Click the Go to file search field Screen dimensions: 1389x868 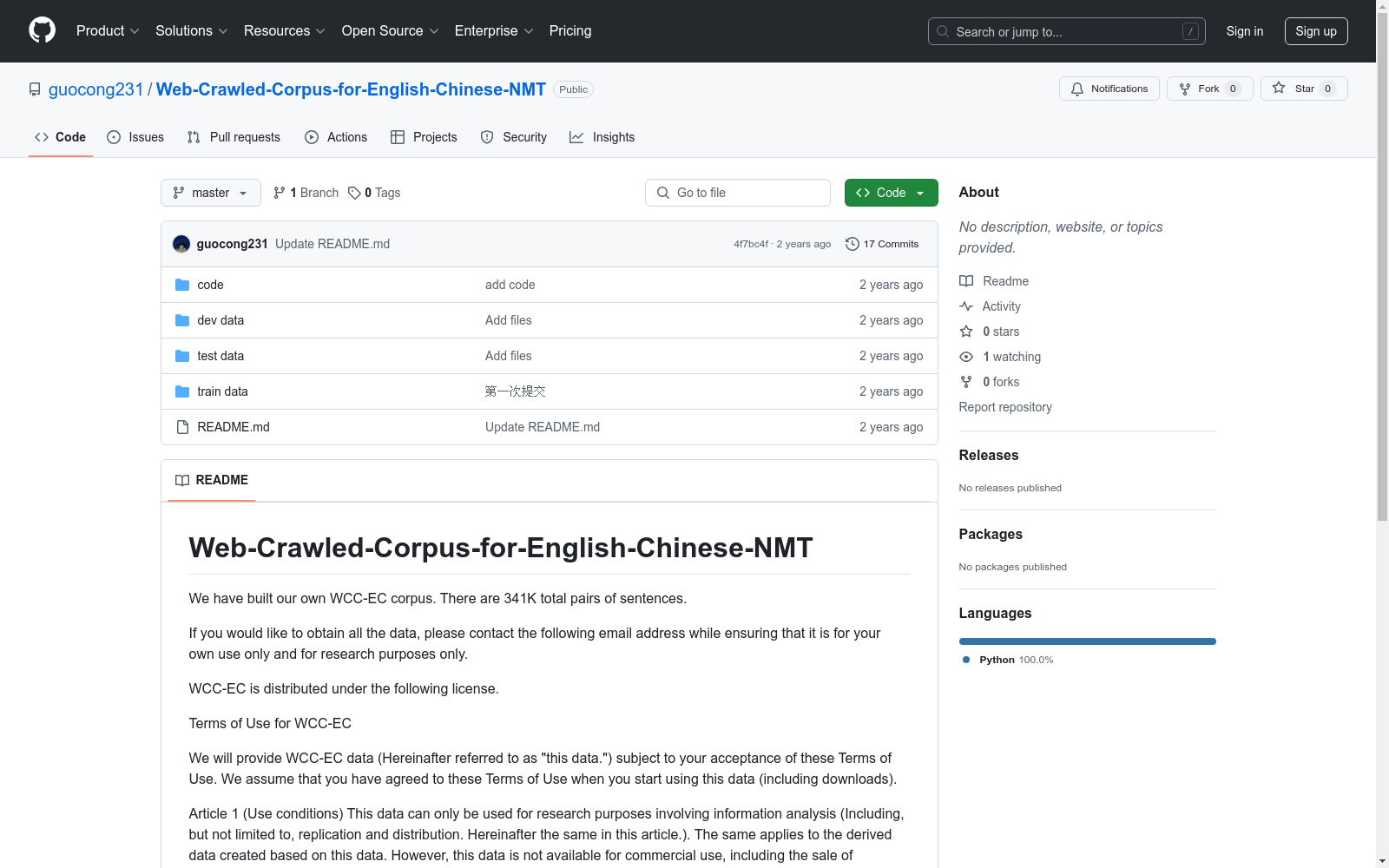pos(738,193)
